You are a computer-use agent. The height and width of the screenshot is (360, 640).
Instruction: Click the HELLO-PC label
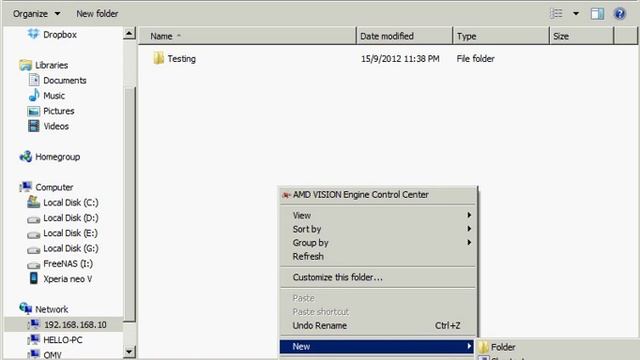point(63,340)
